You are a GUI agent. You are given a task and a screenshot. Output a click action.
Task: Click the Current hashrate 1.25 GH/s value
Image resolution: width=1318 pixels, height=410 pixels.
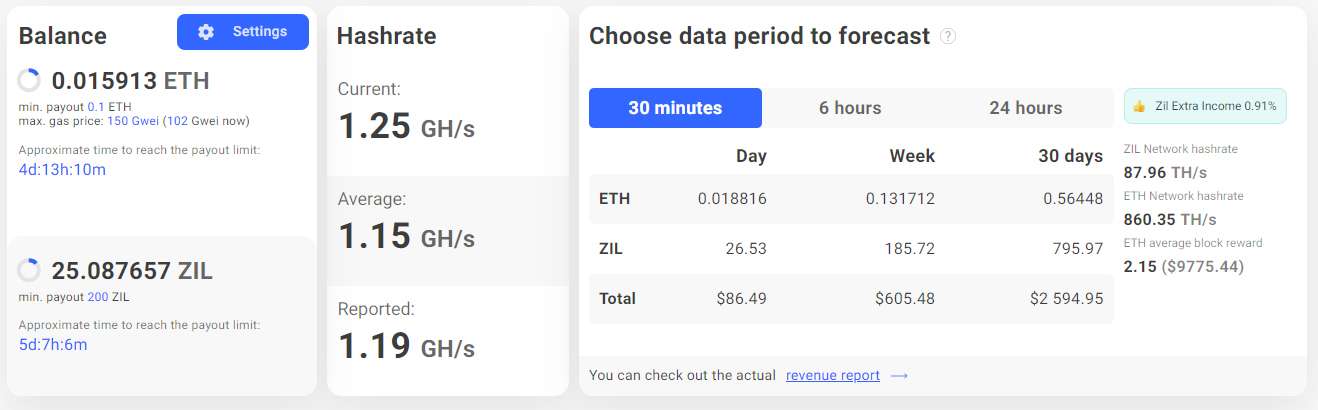[x=406, y=127]
